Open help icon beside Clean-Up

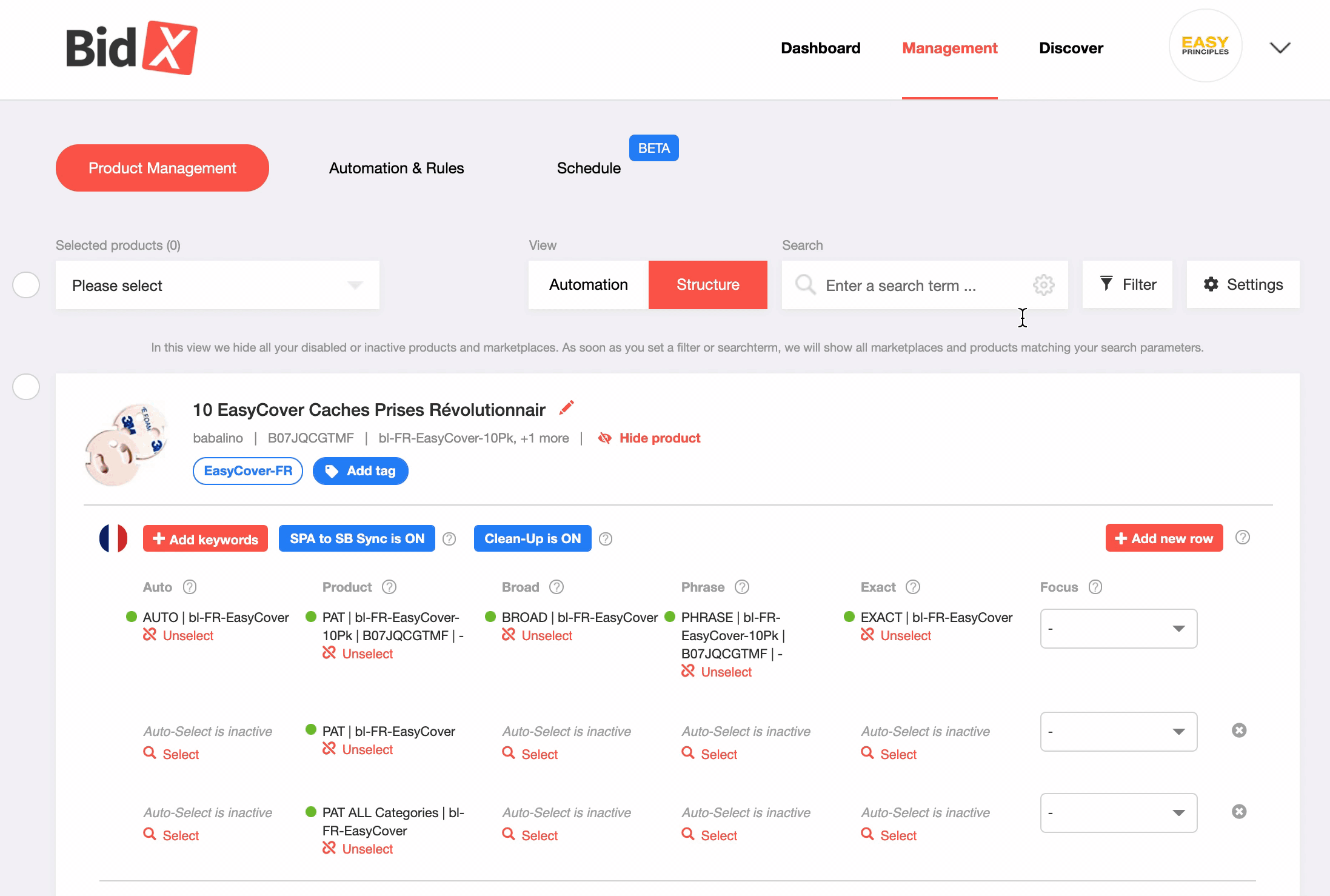coord(606,539)
